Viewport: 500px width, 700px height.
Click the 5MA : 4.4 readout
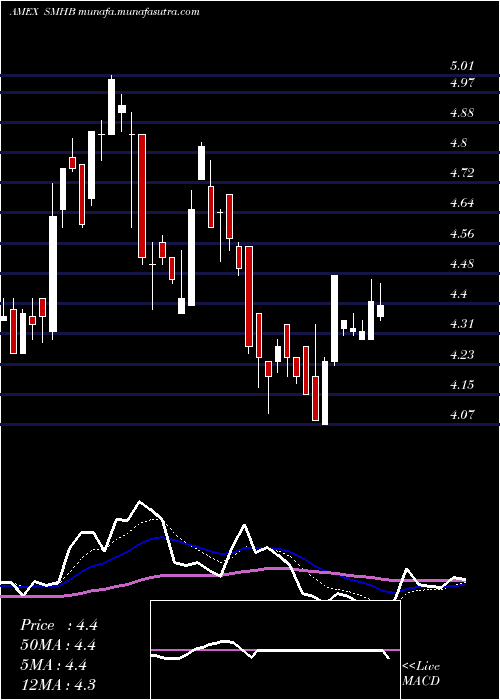53,665
